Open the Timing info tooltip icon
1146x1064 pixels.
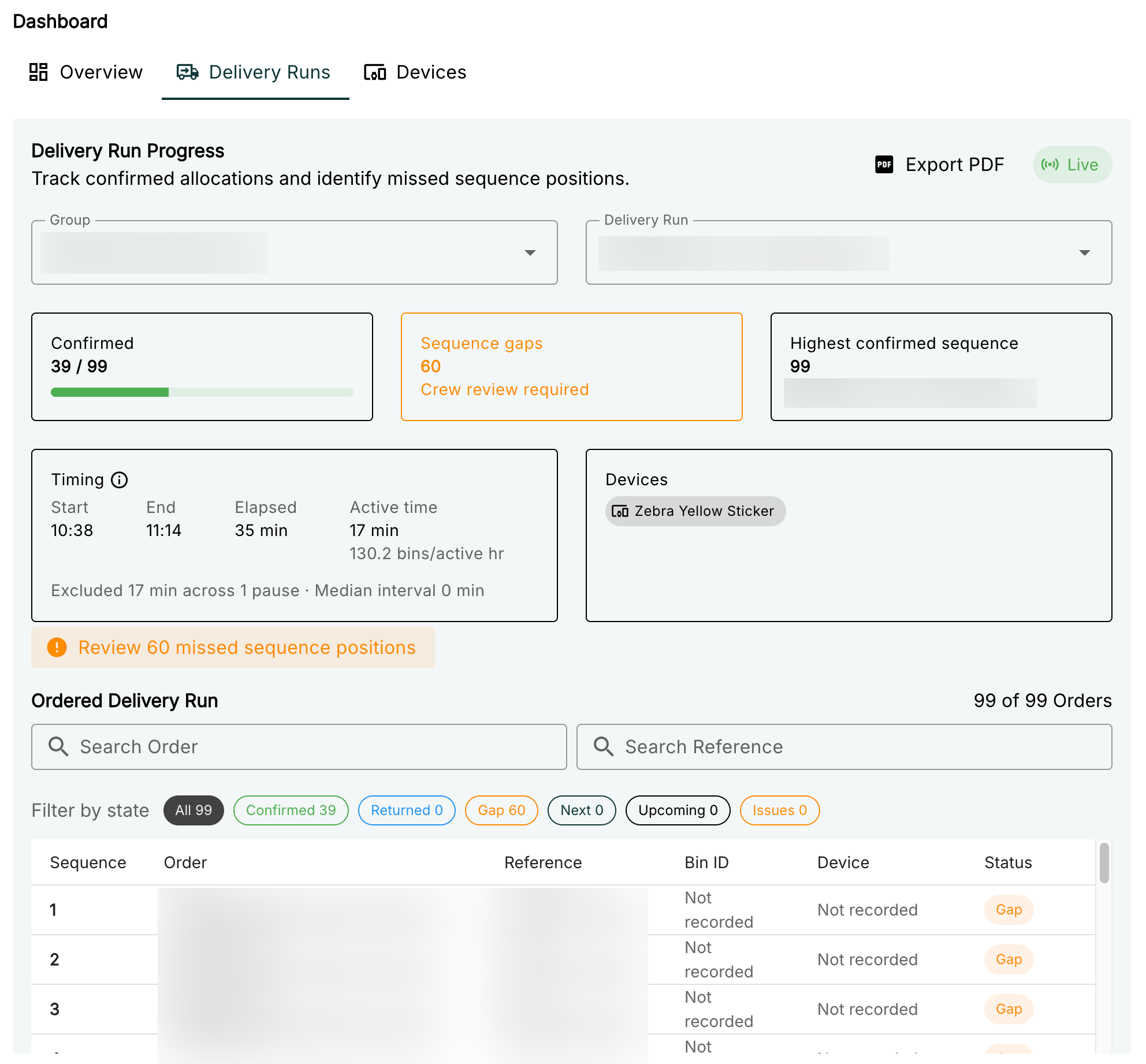pos(120,480)
